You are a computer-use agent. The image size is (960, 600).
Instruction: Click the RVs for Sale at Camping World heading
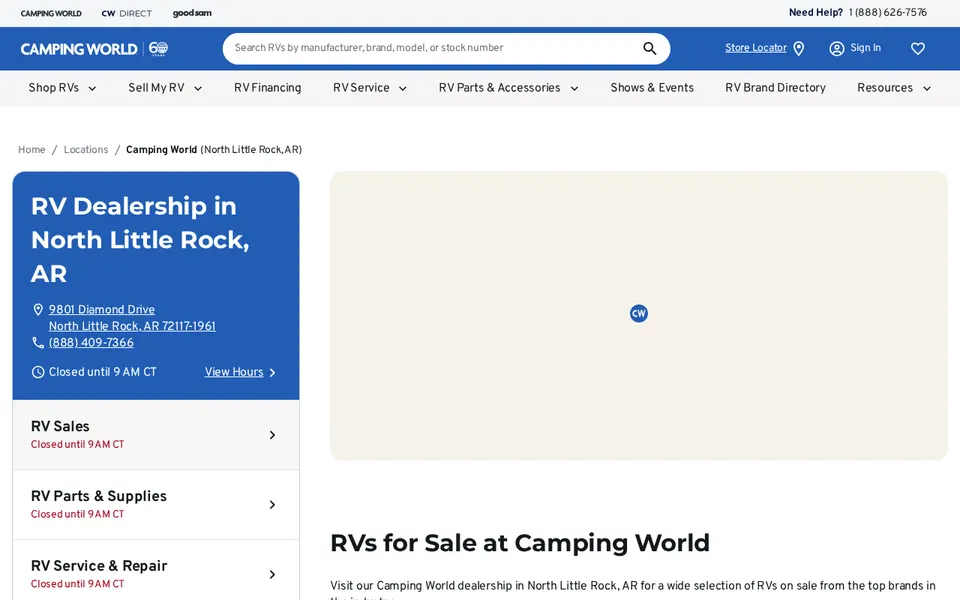tap(520, 543)
